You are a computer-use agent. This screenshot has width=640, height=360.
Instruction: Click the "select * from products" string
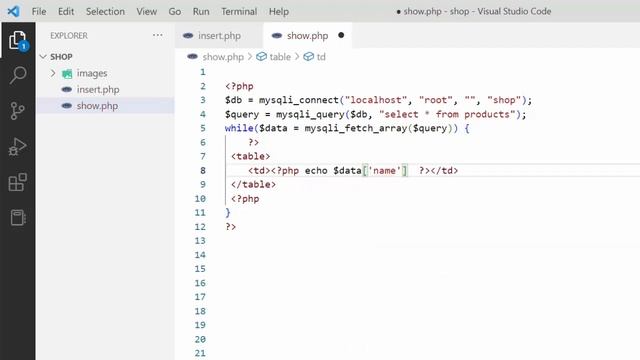coord(447,114)
